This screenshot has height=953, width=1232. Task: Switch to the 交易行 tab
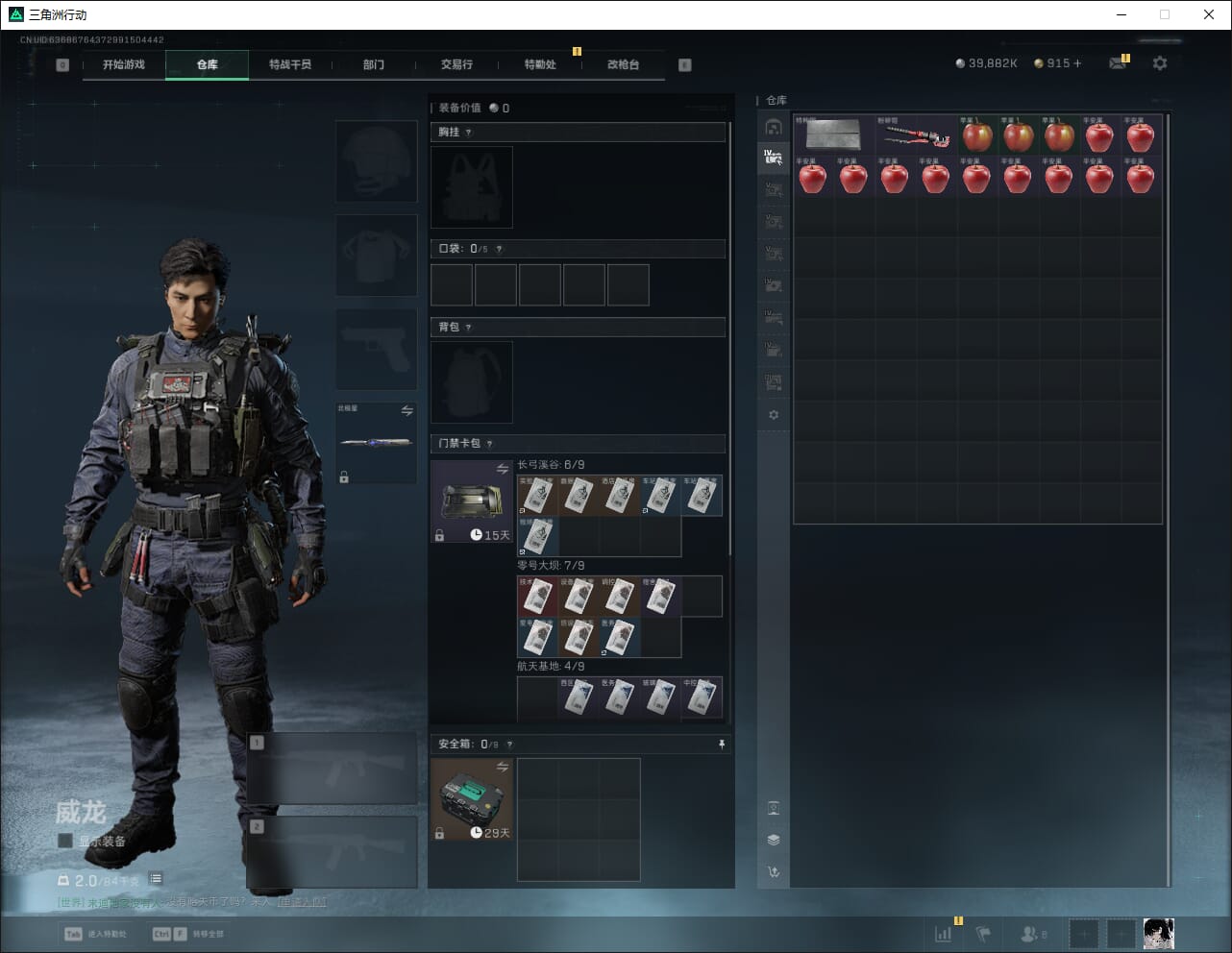coord(456,64)
